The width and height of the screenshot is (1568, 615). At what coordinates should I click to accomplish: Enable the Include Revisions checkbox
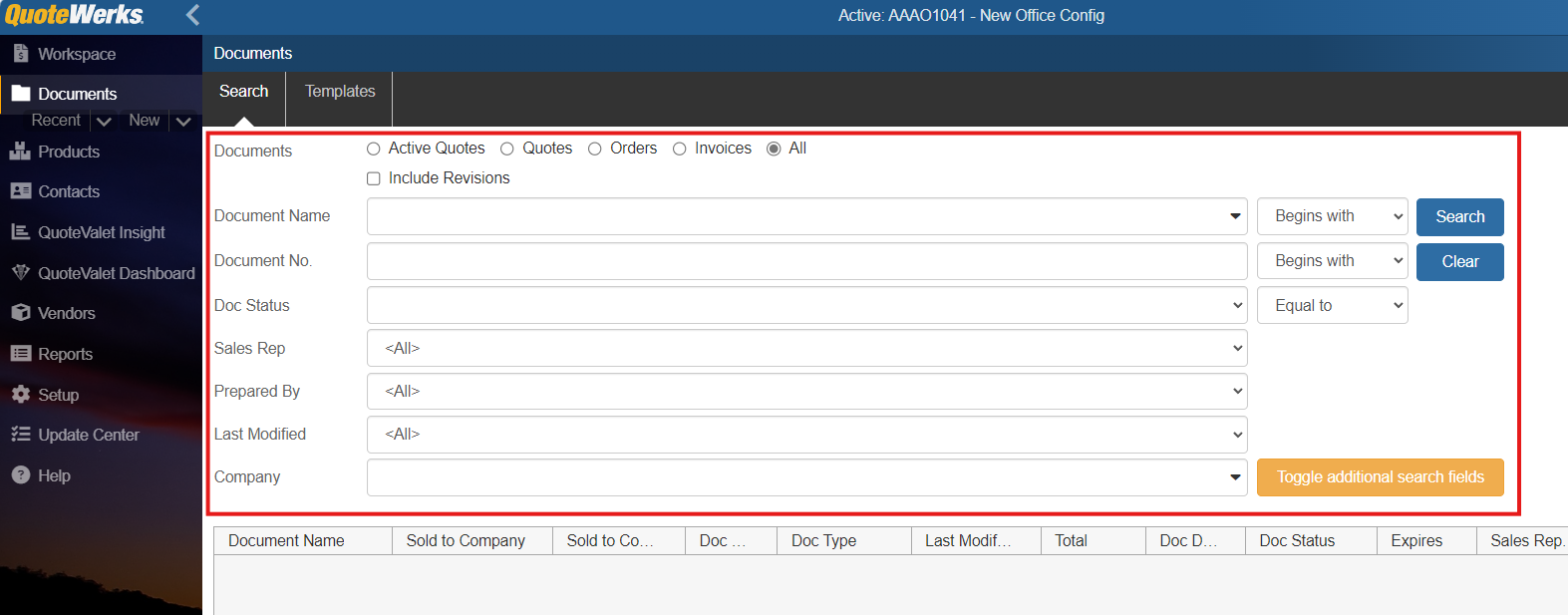click(x=374, y=178)
